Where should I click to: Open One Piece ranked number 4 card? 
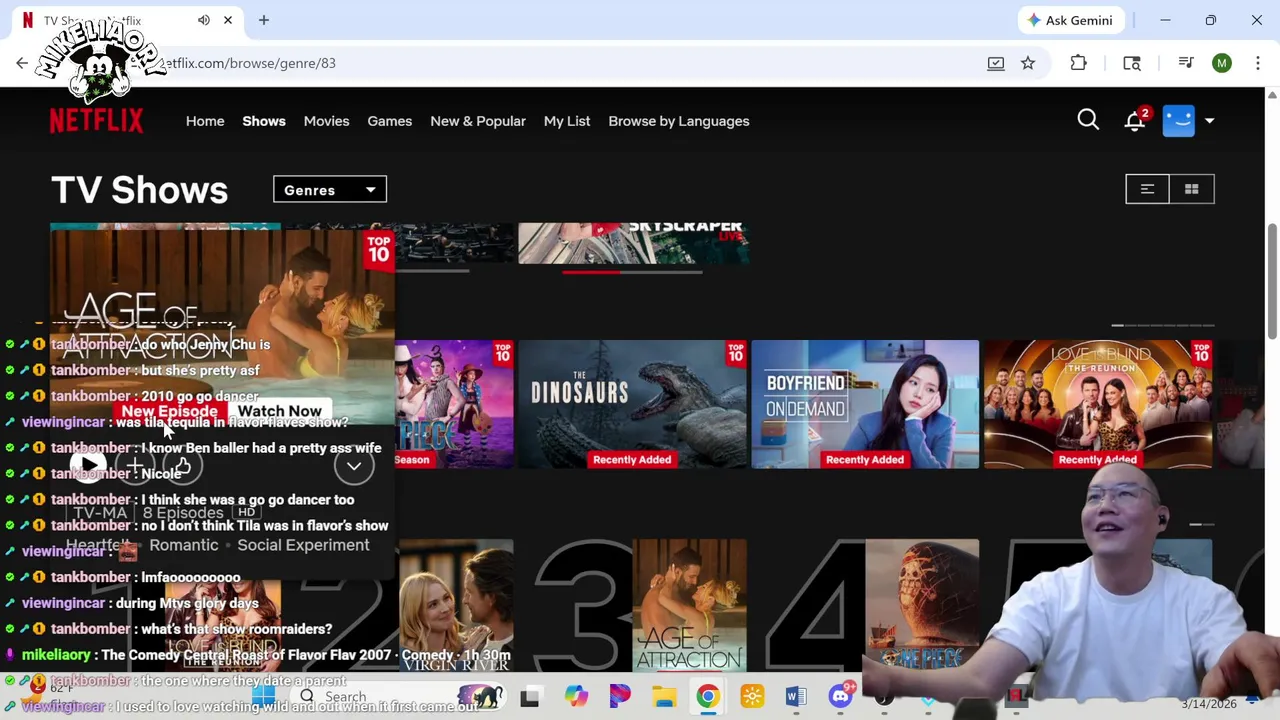(922, 606)
